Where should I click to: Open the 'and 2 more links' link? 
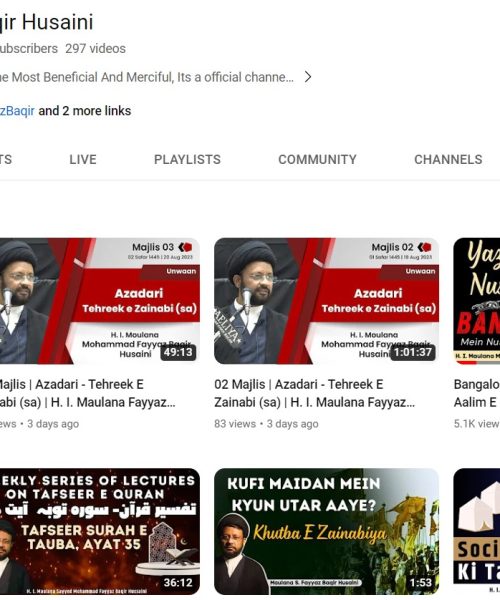coord(85,111)
